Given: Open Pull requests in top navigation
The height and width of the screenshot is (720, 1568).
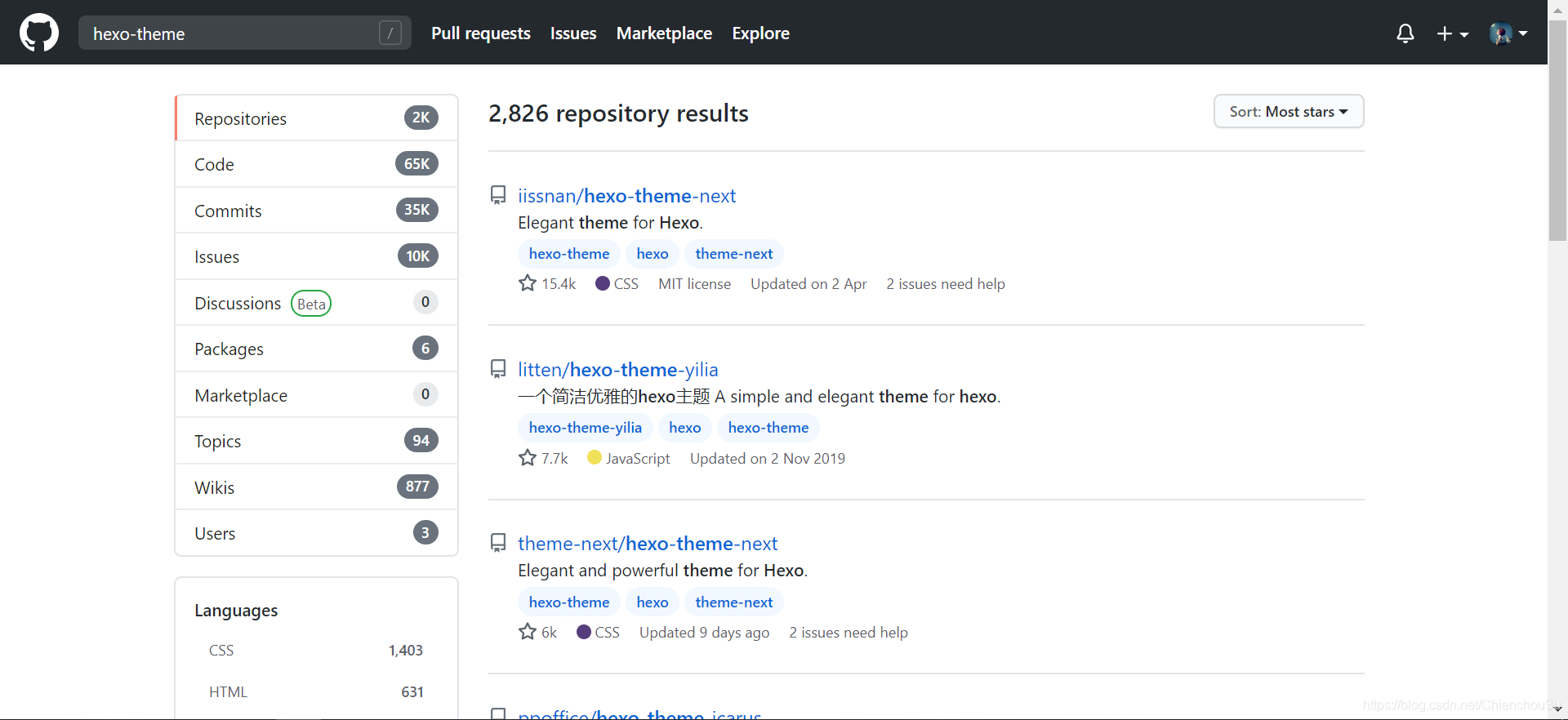Looking at the screenshot, I should tap(481, 33).
